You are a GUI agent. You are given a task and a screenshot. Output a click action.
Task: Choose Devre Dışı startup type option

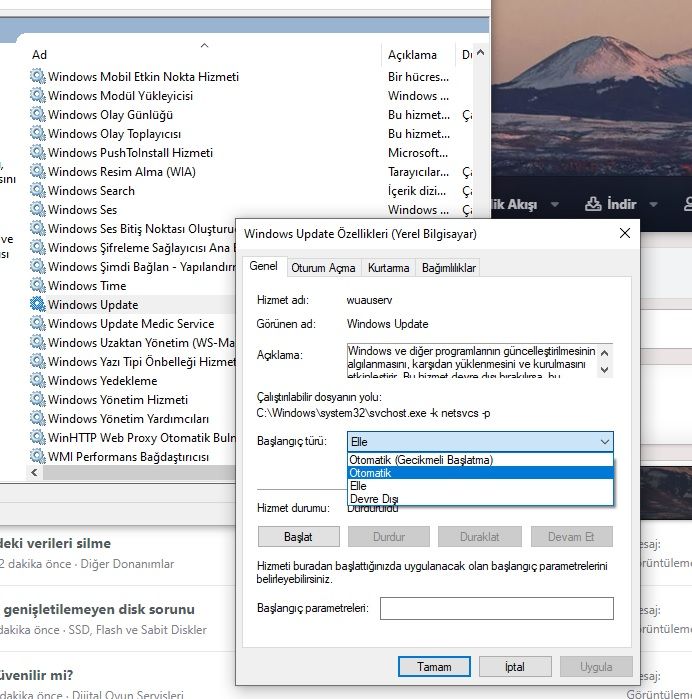click(480, 499)
